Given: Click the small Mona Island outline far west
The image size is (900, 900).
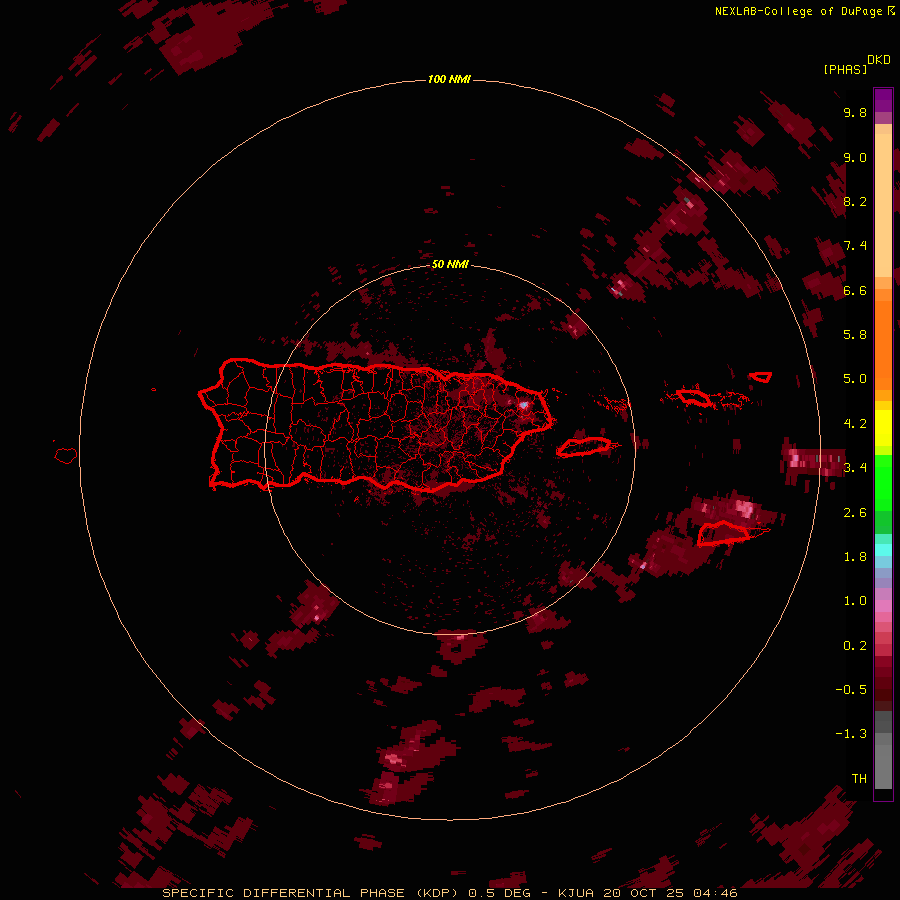Looking at the screenshot, I should tap(66, 456).
